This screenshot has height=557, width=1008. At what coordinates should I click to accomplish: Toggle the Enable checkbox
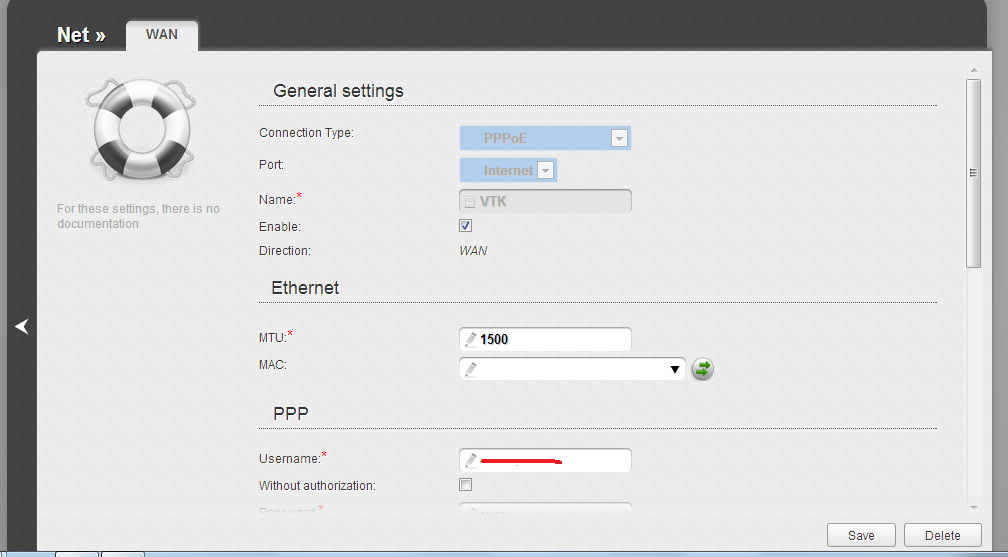pos(465,226)
